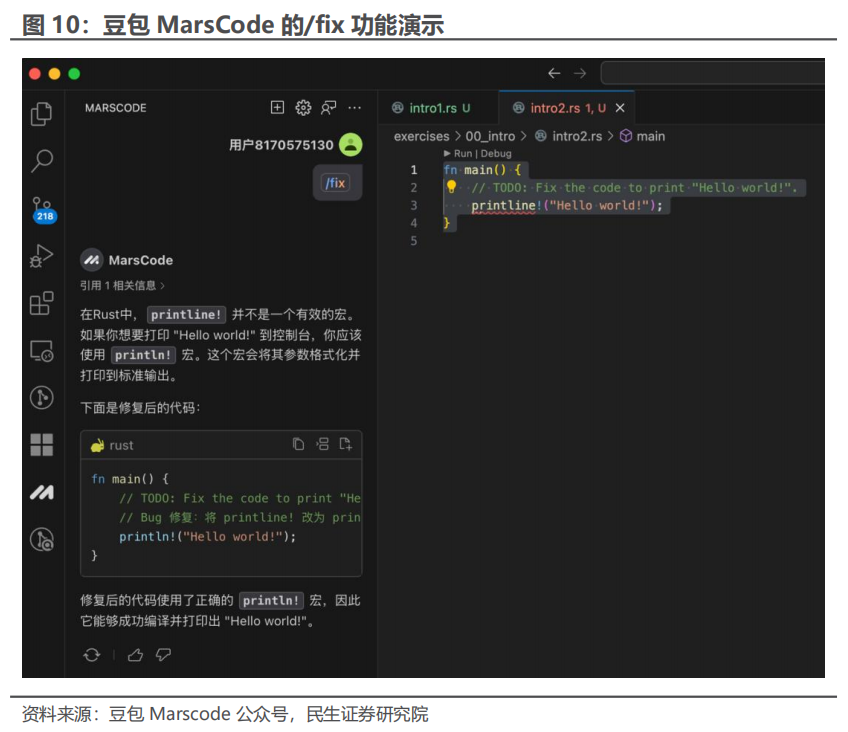Viewport: 848px width, 732px height.
Task: Click the top command center search field
Action: click(713, 73)
